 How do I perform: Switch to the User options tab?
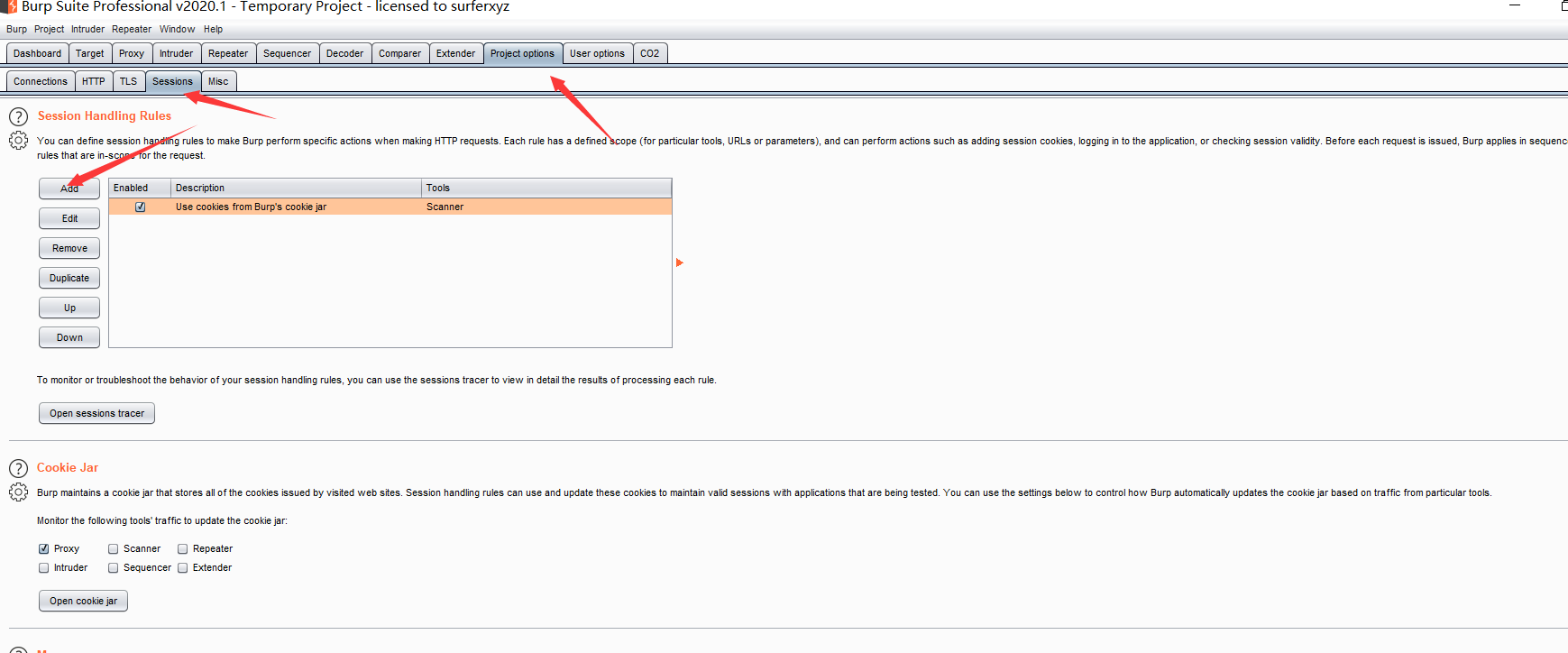pos(598,53)
